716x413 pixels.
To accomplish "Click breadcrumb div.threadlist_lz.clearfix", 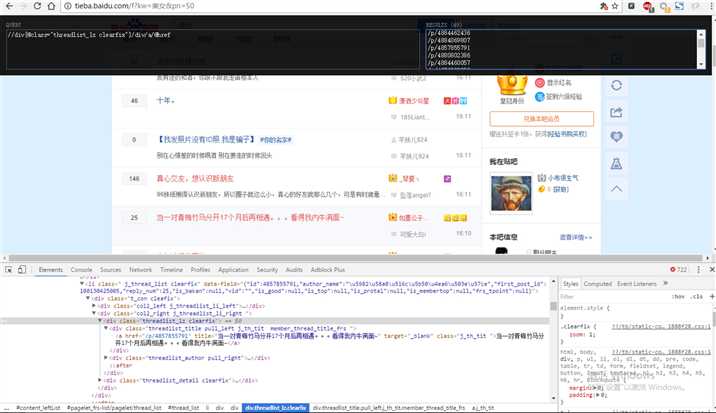I will pyautogui.click(x=275, y=408).
